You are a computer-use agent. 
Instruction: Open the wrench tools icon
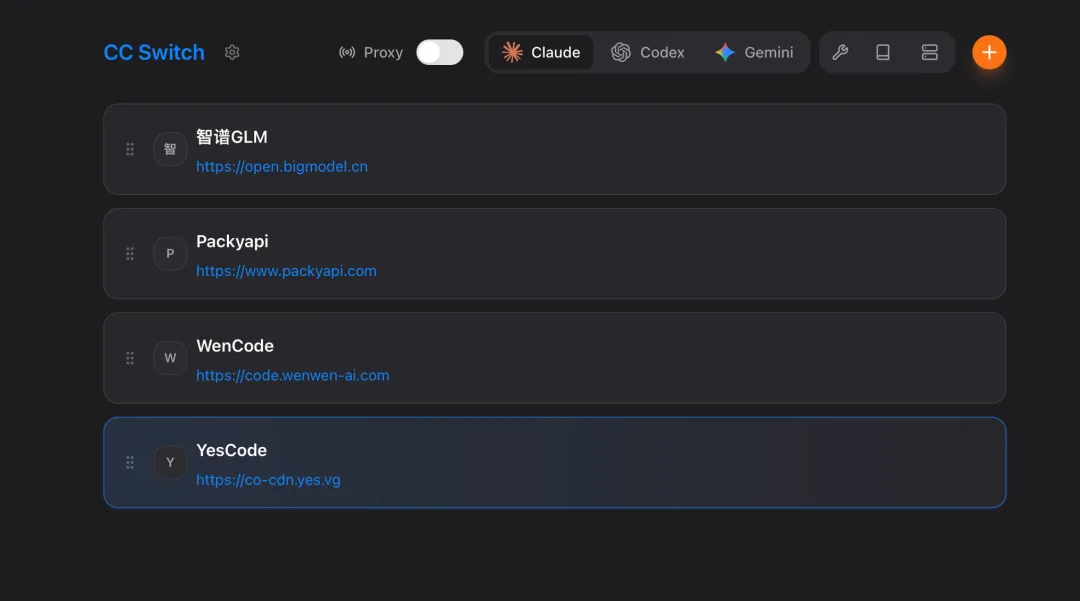click(840, 52)
